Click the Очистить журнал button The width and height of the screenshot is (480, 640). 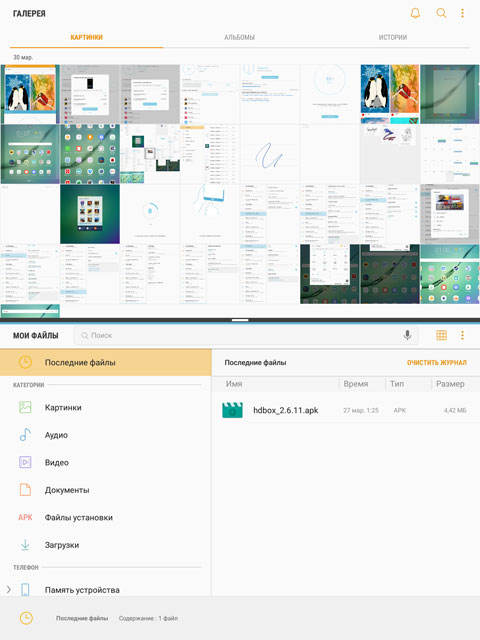[x=437, y=362]
